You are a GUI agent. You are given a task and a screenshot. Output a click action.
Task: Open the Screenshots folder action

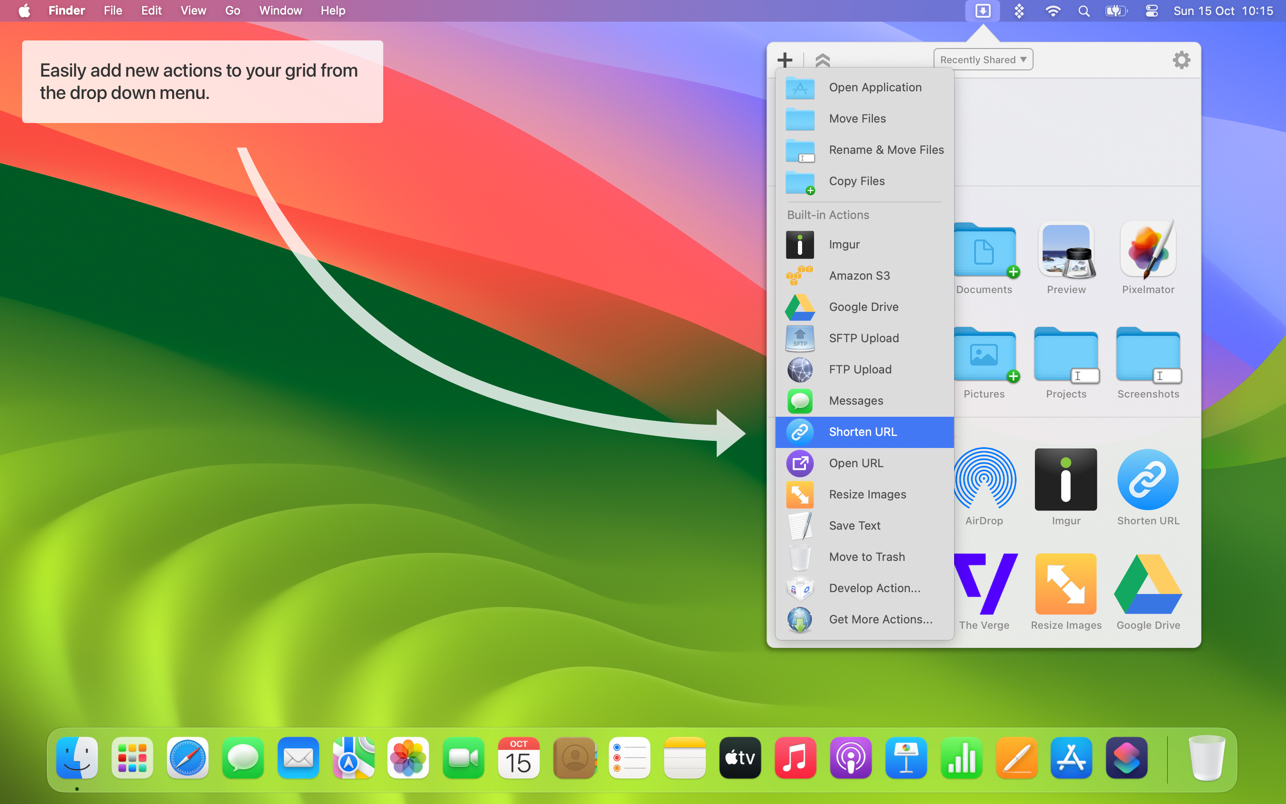1148,355
